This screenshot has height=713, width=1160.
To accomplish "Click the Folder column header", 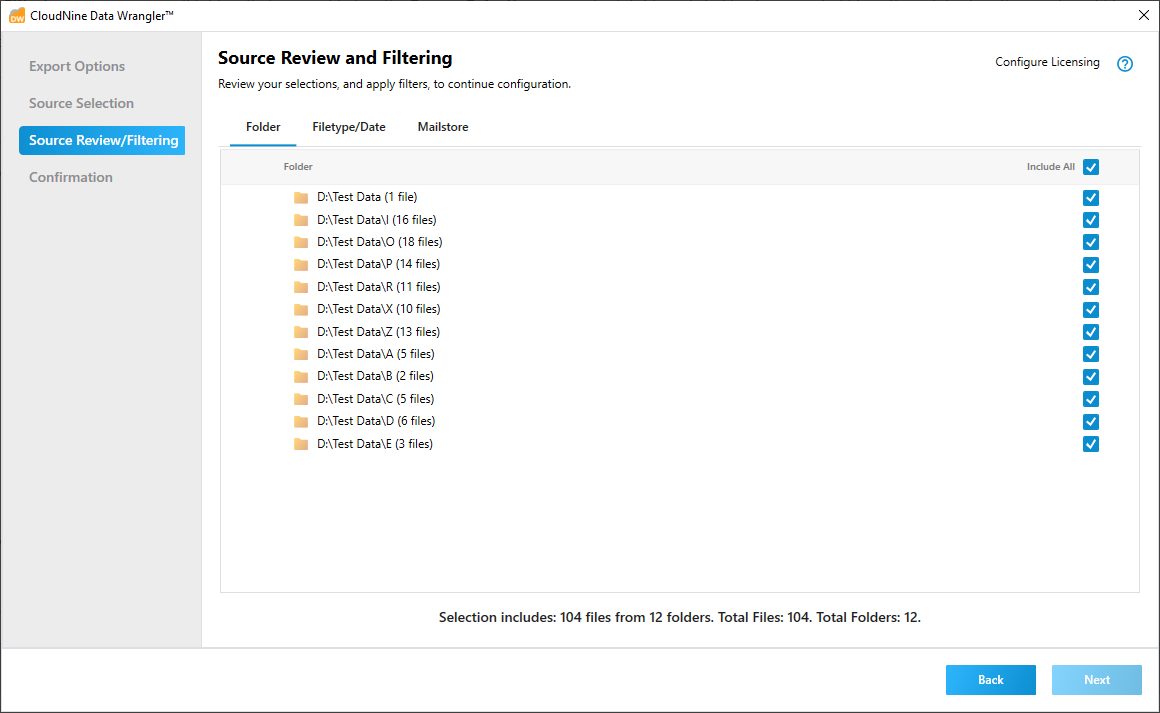I will coord(298,167).
